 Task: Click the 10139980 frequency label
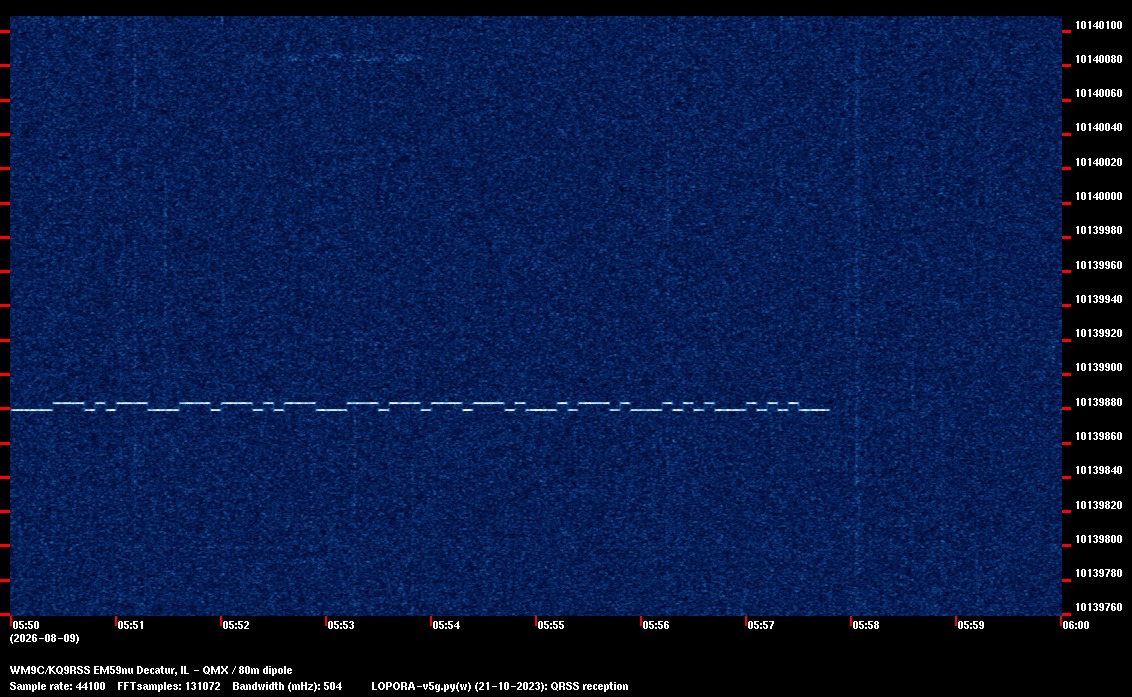pyautogui.click(x=1099, y=230)
